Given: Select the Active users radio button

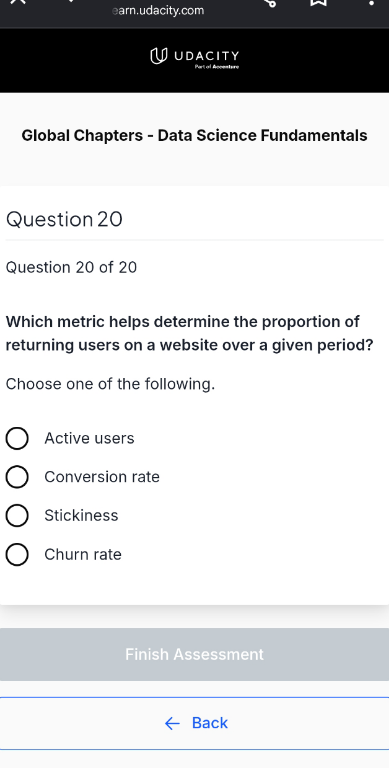Looking at the screenshot, I should point(17,438).
